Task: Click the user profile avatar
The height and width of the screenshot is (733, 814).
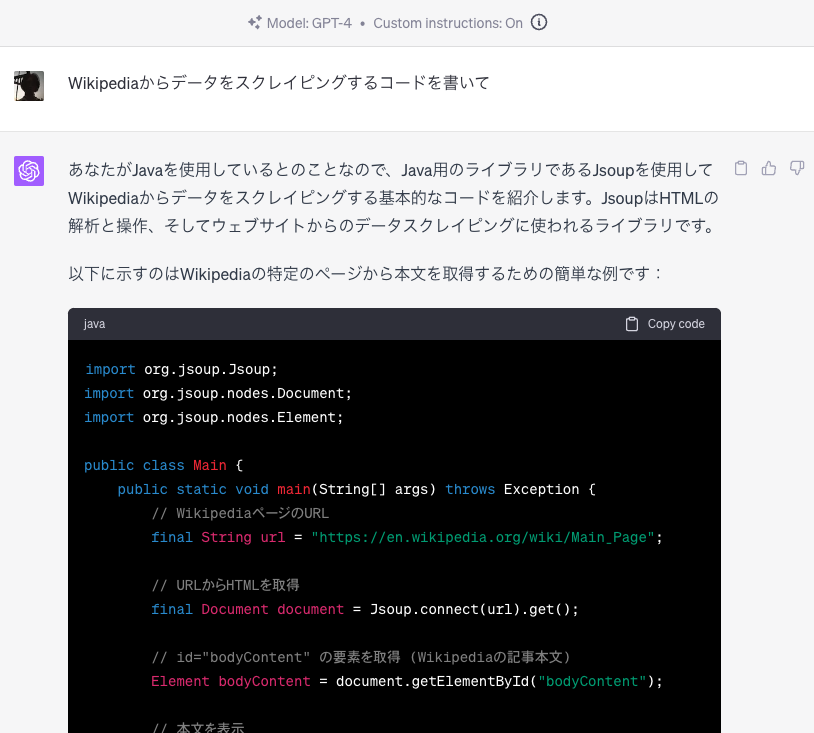Action: (x=29, y=86)
